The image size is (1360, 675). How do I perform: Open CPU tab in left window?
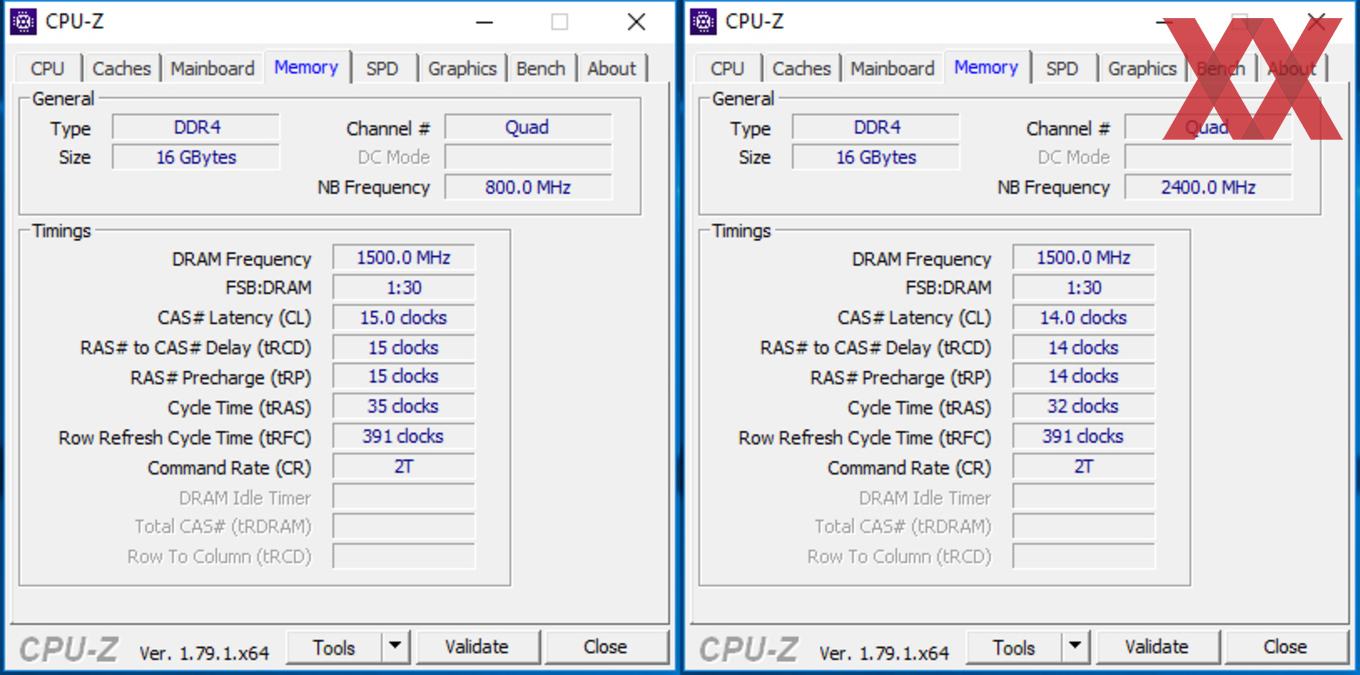click(47, 68)
